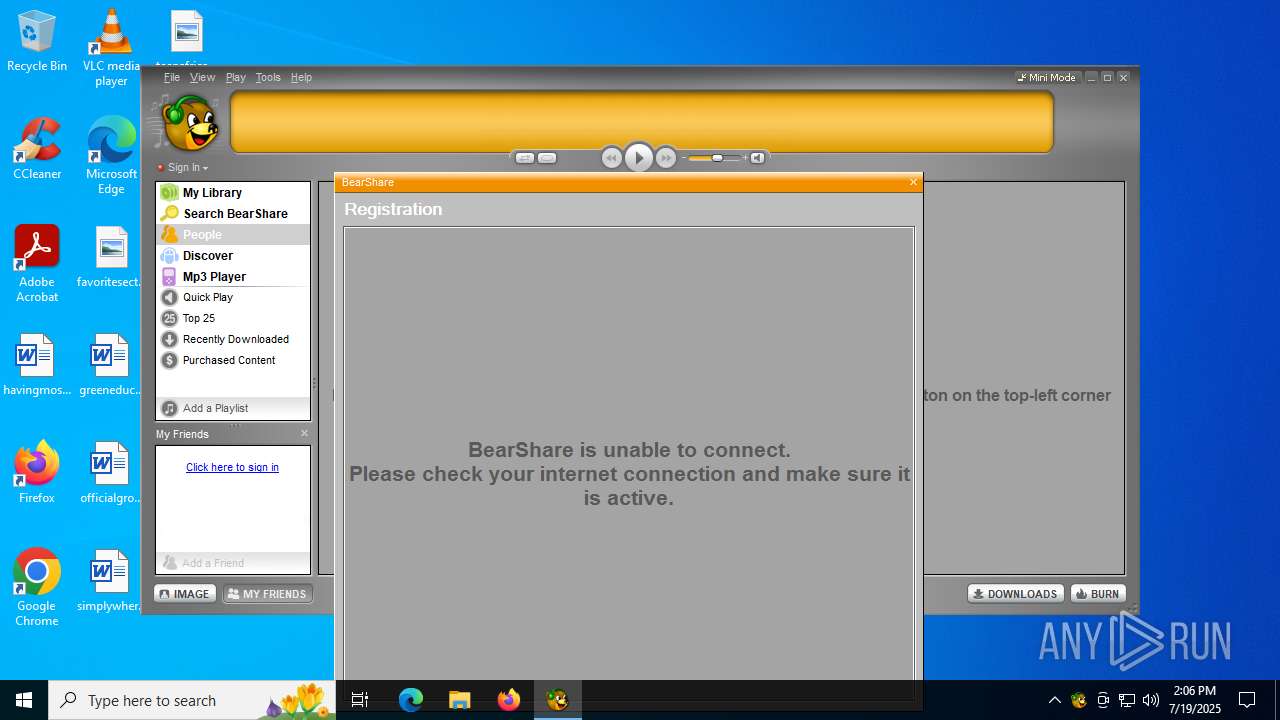Open the View menu

click(x=203, y=77)
